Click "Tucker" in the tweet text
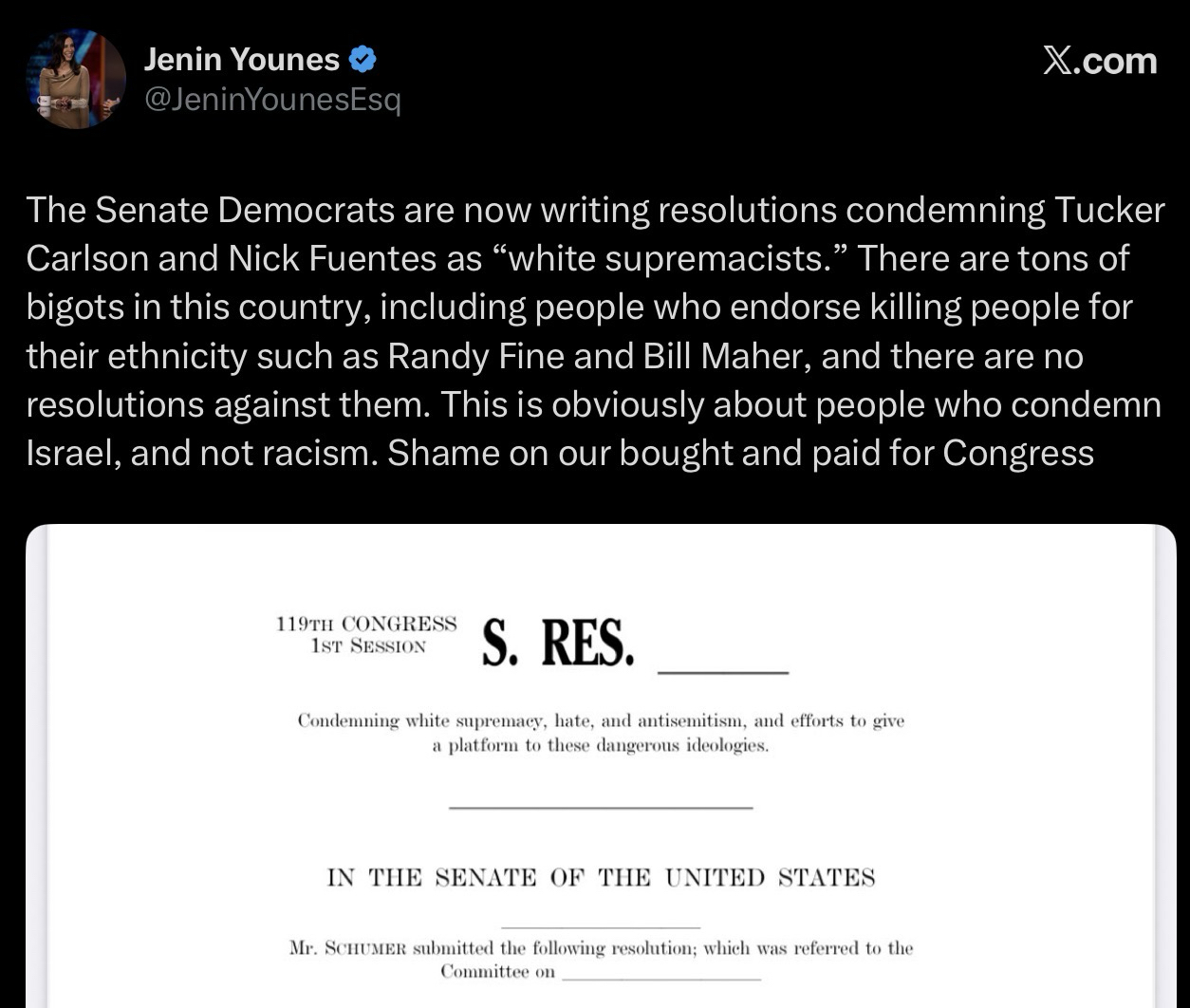The image size is (1190, 1008). [1108, 210]
